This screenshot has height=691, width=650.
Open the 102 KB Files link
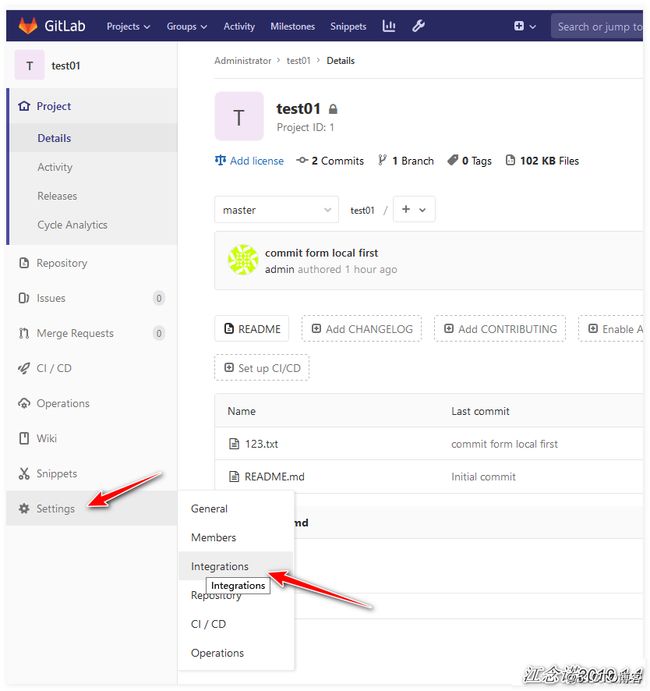coord(542,161)
